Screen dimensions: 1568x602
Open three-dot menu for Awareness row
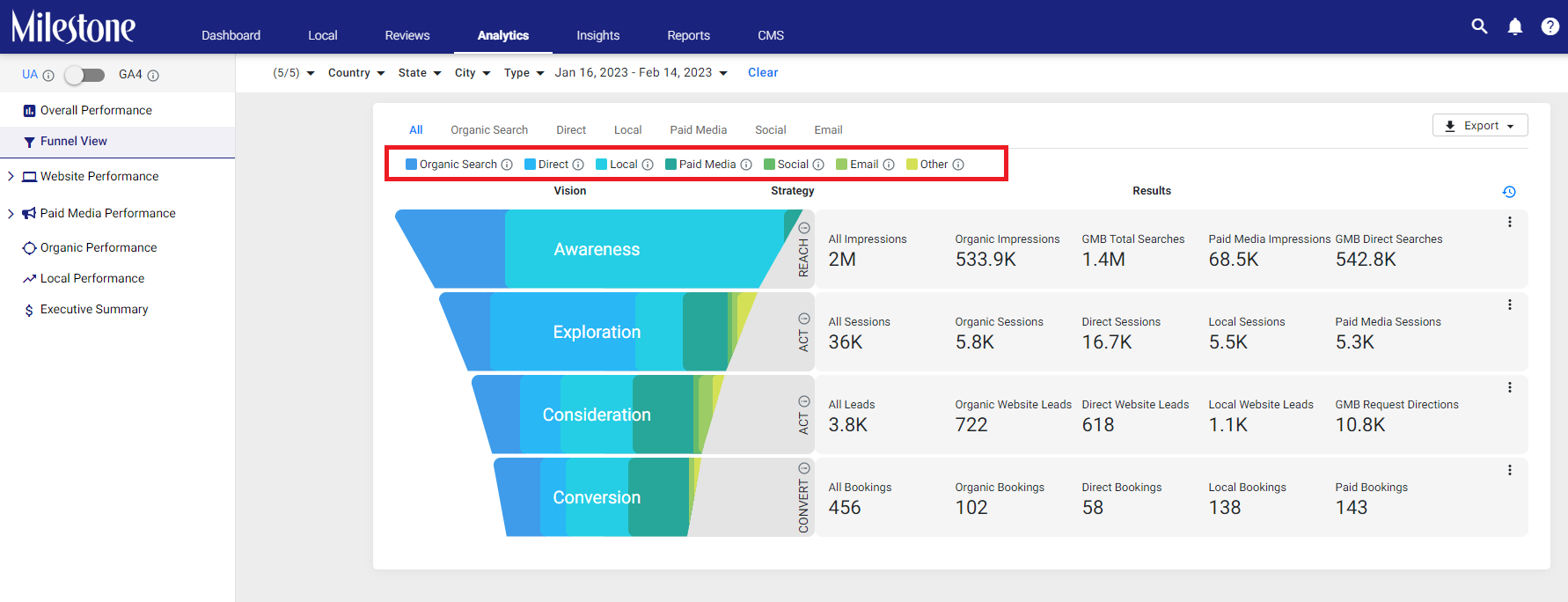pos(1510,222)
